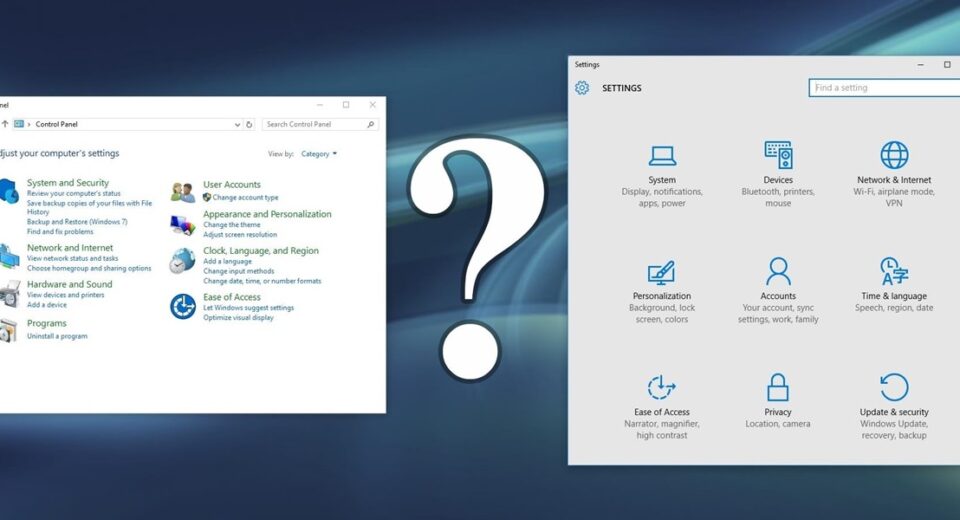
Task: Click Choose homegroup and sharing options
Action: (89, 268)
